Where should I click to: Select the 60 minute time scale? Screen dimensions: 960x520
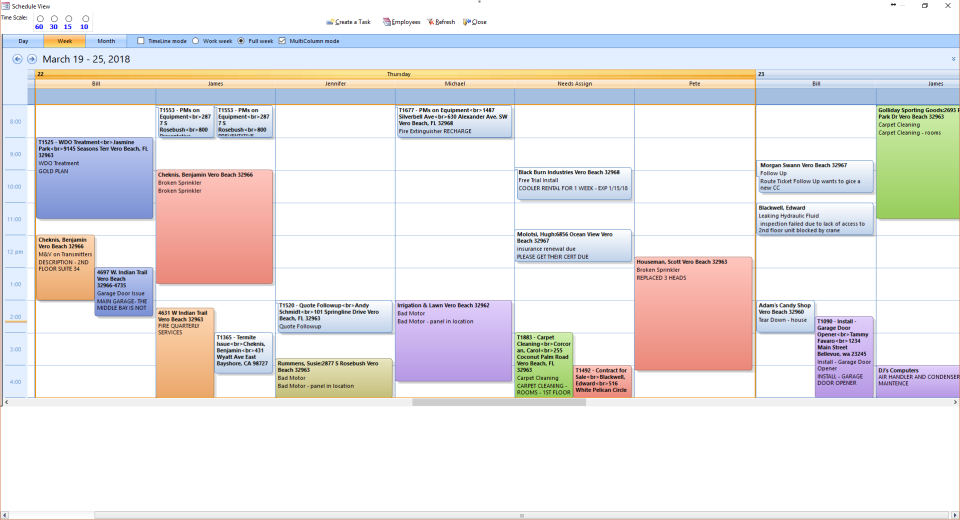[40, 19]
